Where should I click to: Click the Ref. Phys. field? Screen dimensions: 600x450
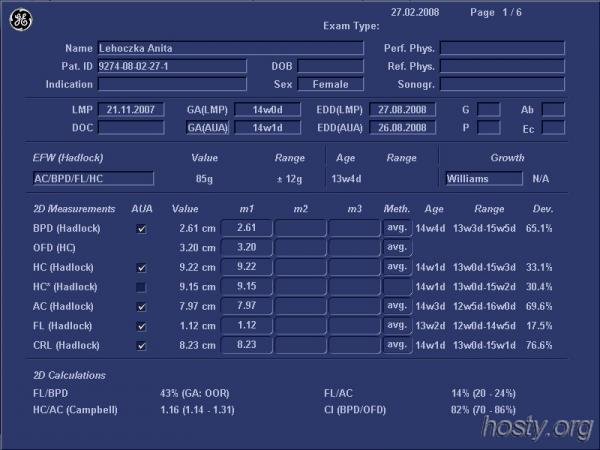tap(502, 66)
